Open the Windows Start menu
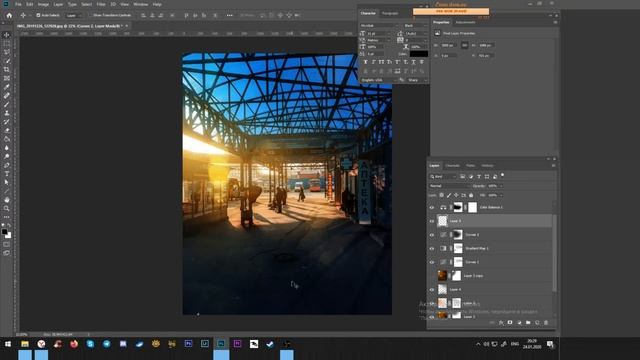The height and width of the screenshot is (360, 640). (x=8, y=344)
